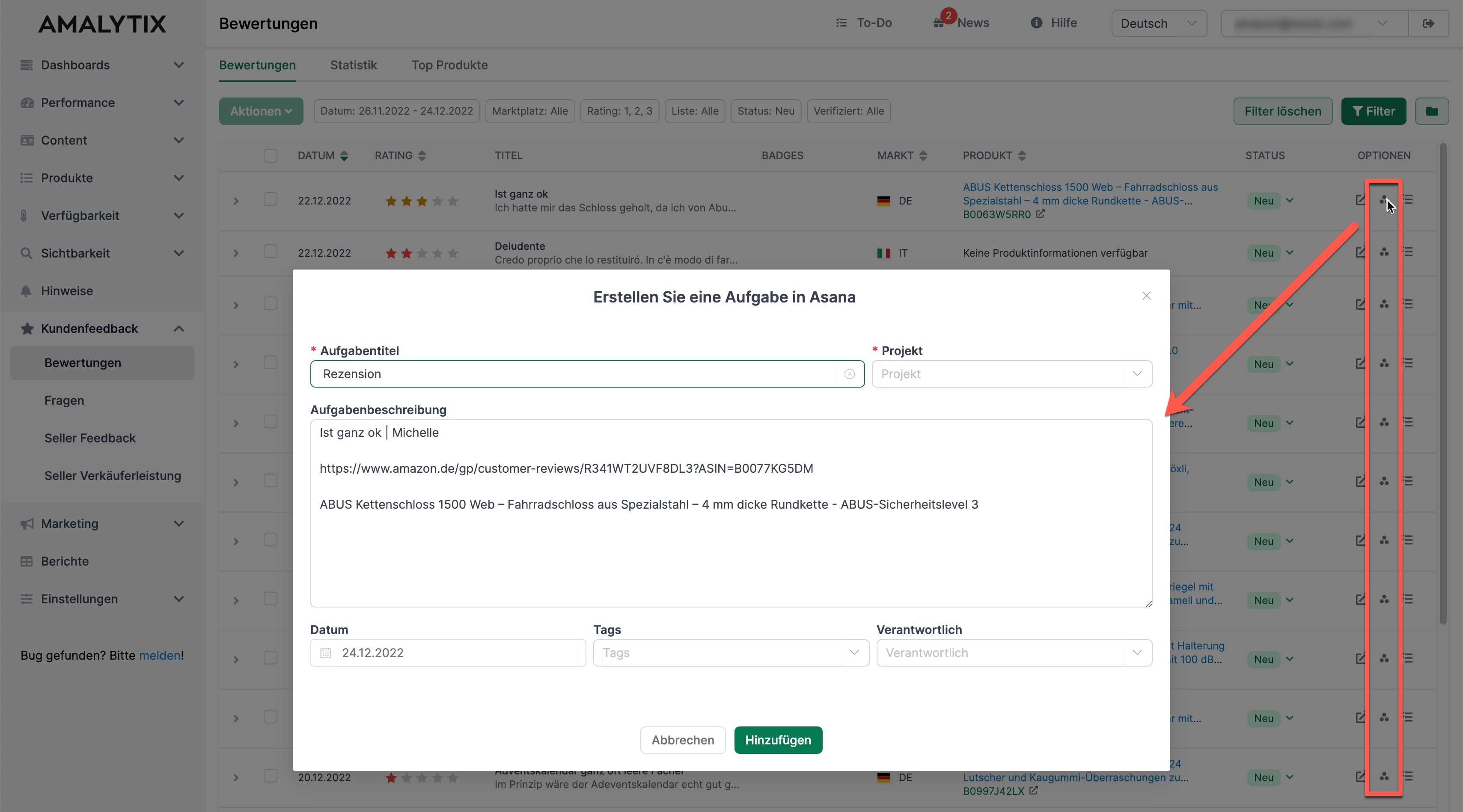Image resolution: width=1463 pixels, height=812 pixels.
Task: Open the account email dropdown
Action: 1315,23
